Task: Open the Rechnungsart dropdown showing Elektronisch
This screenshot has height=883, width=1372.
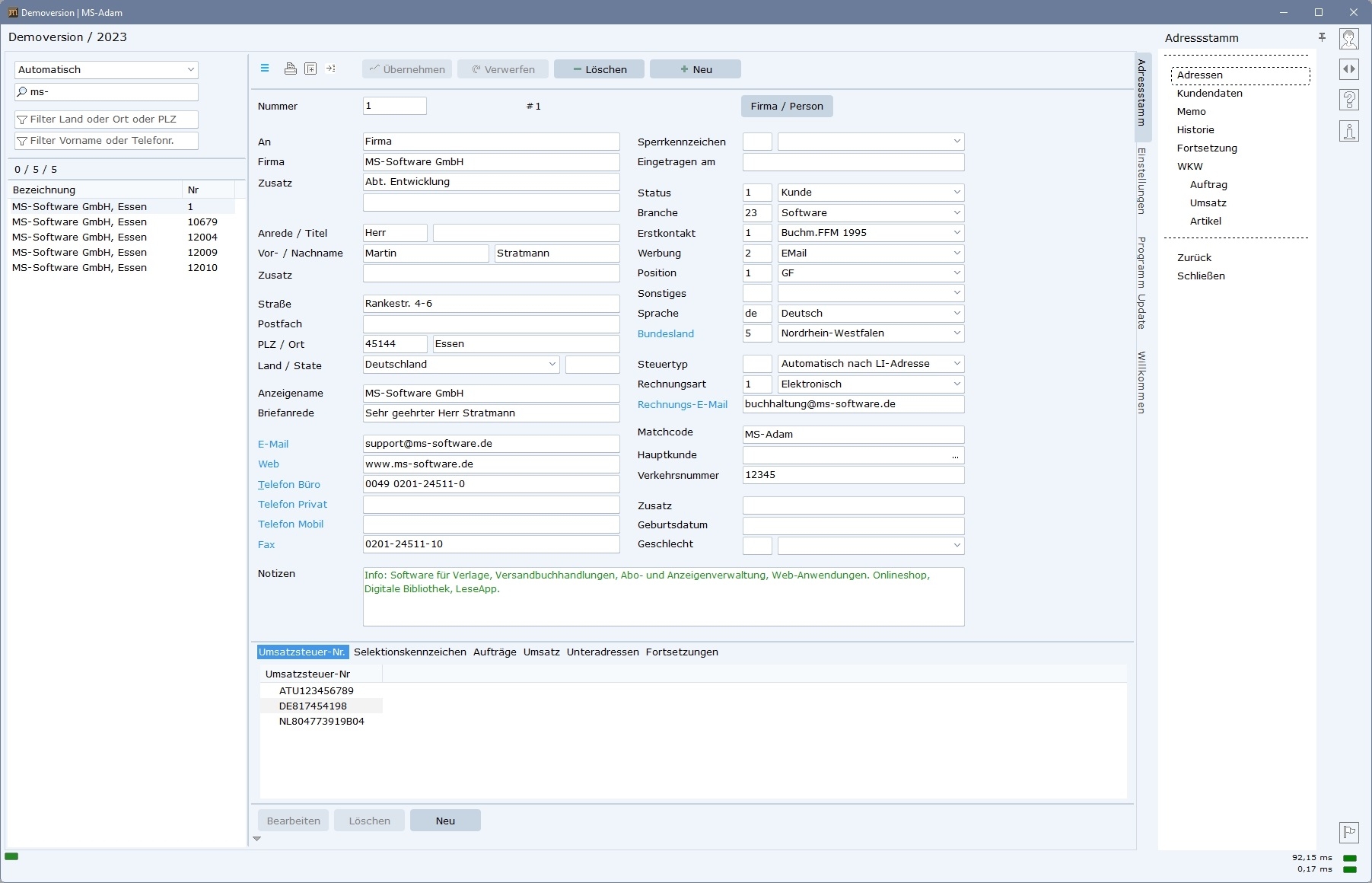Action: (957, 384)
